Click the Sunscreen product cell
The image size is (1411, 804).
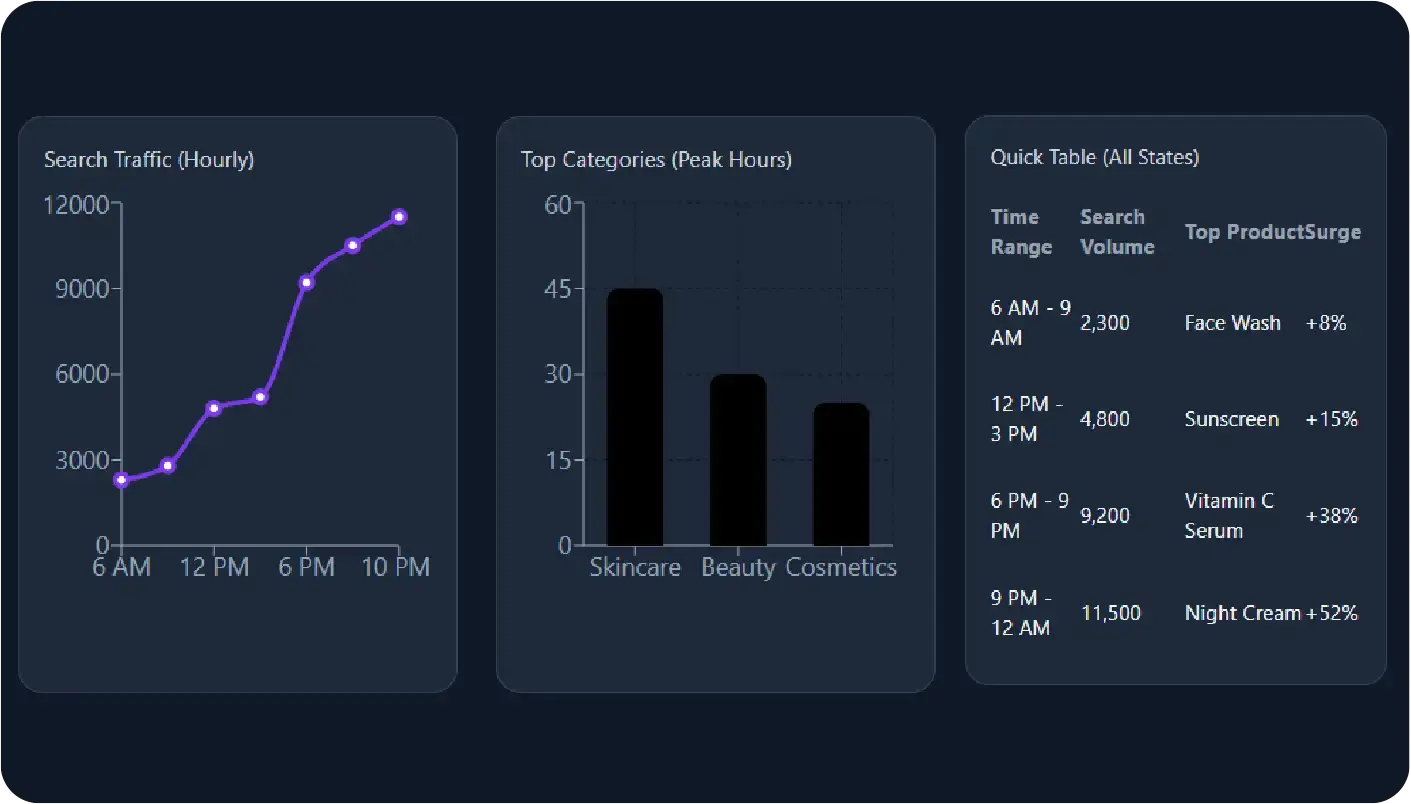pos(1231,419)
